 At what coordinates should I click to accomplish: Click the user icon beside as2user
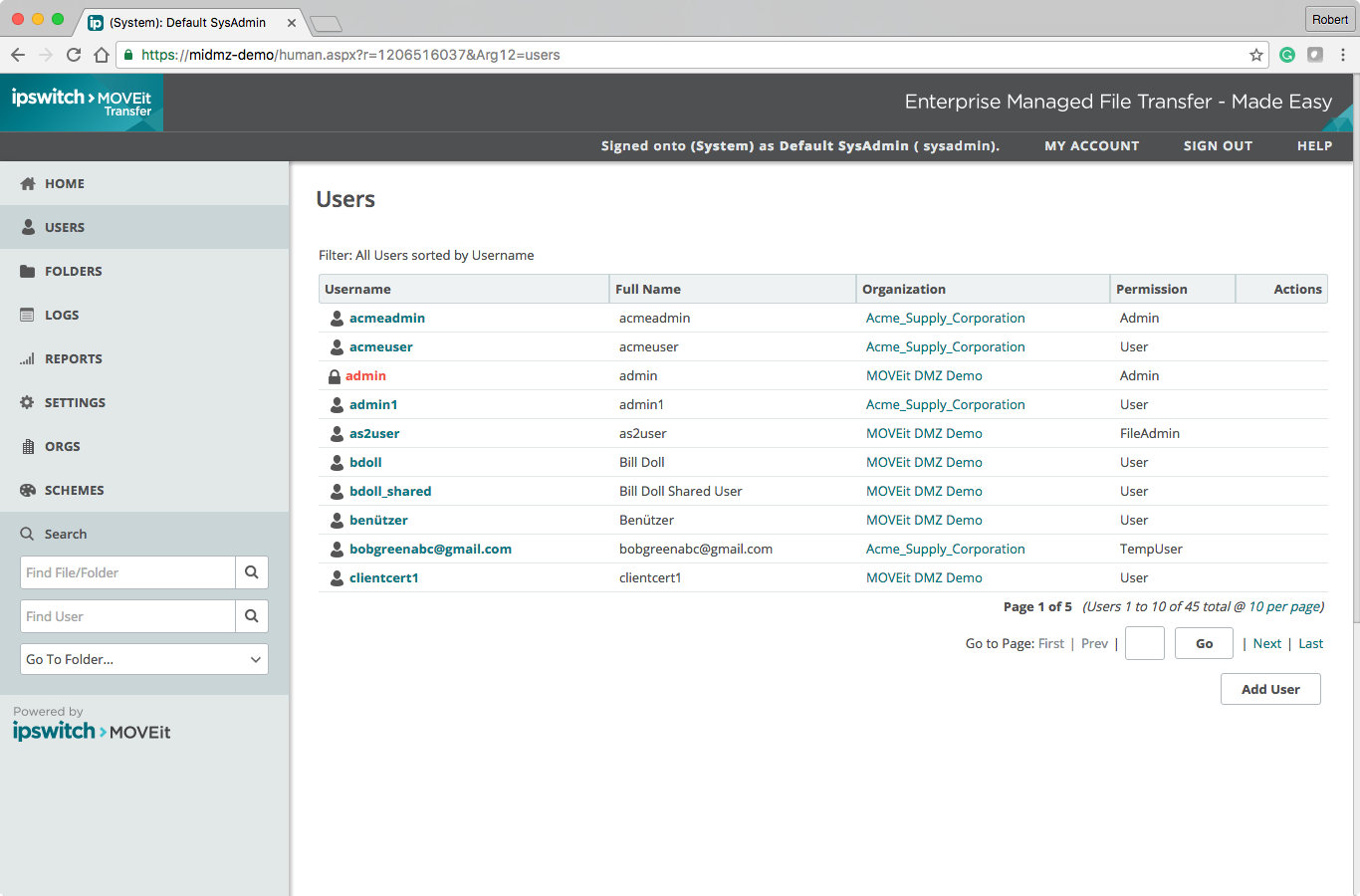click(x=338, y=434)
